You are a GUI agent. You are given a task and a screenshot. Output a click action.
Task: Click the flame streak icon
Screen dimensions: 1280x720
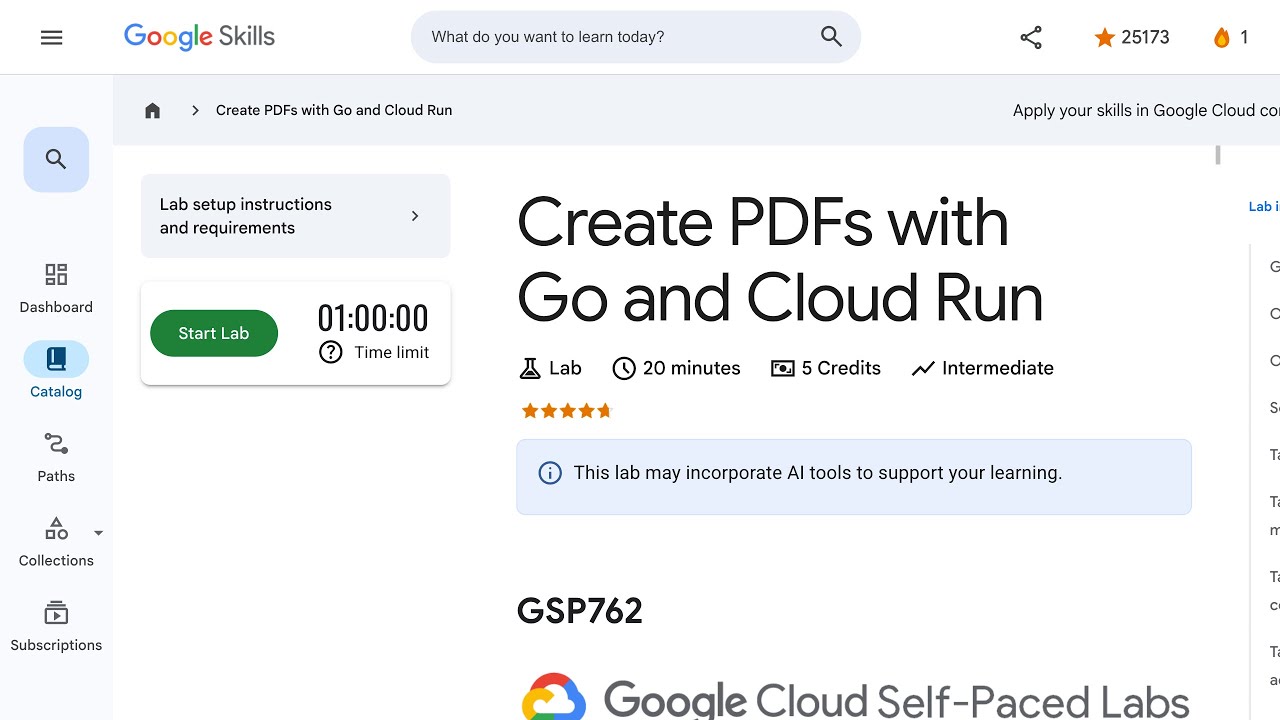coord(1221,38)
